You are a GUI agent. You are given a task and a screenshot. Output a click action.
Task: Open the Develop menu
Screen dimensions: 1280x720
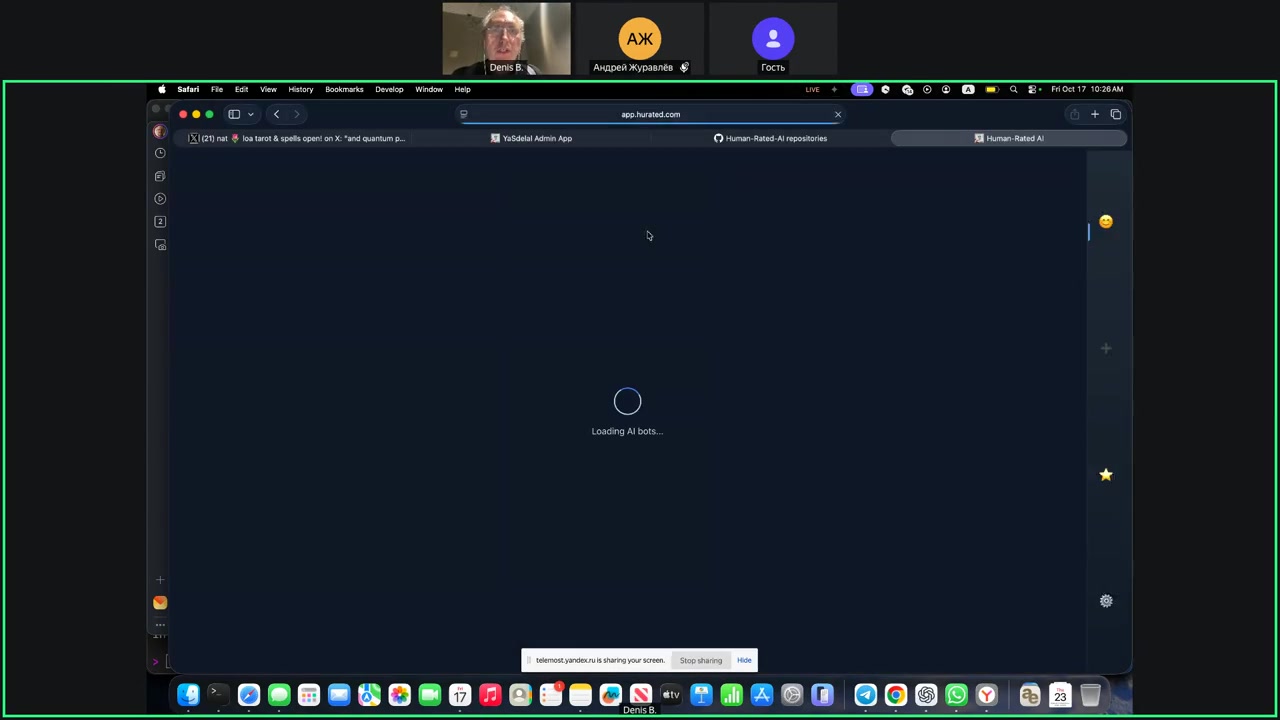click(389, 89)
